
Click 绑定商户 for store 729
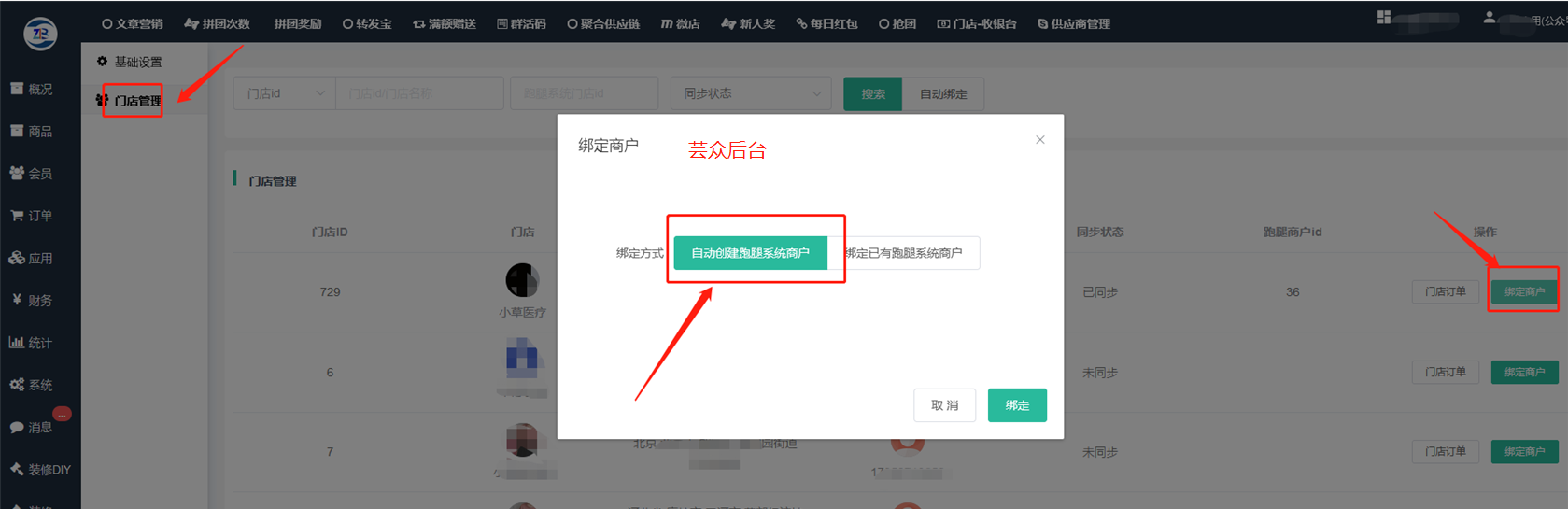[1524, 292]
